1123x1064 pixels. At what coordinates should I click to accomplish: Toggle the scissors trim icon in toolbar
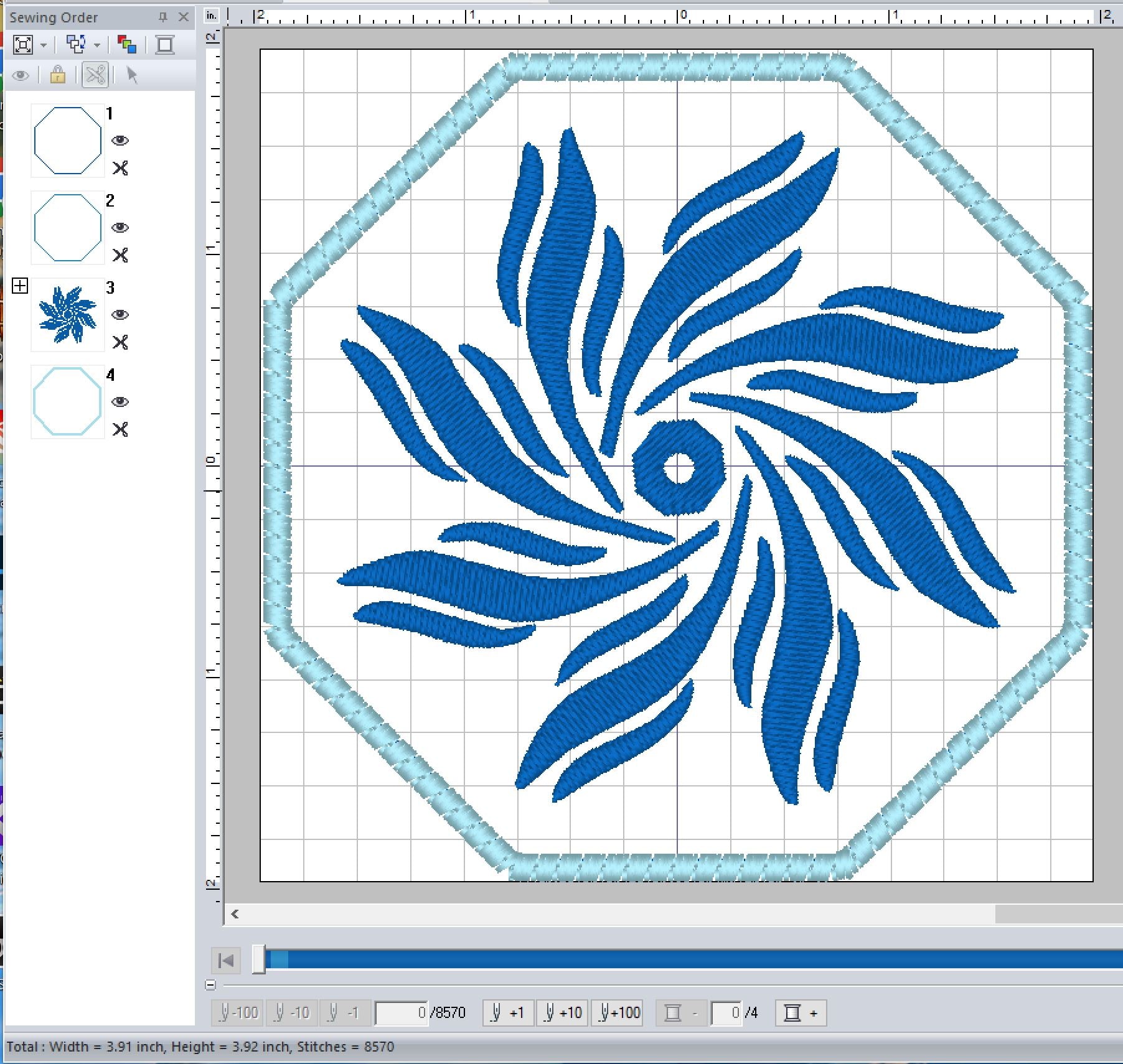point(95,75)
